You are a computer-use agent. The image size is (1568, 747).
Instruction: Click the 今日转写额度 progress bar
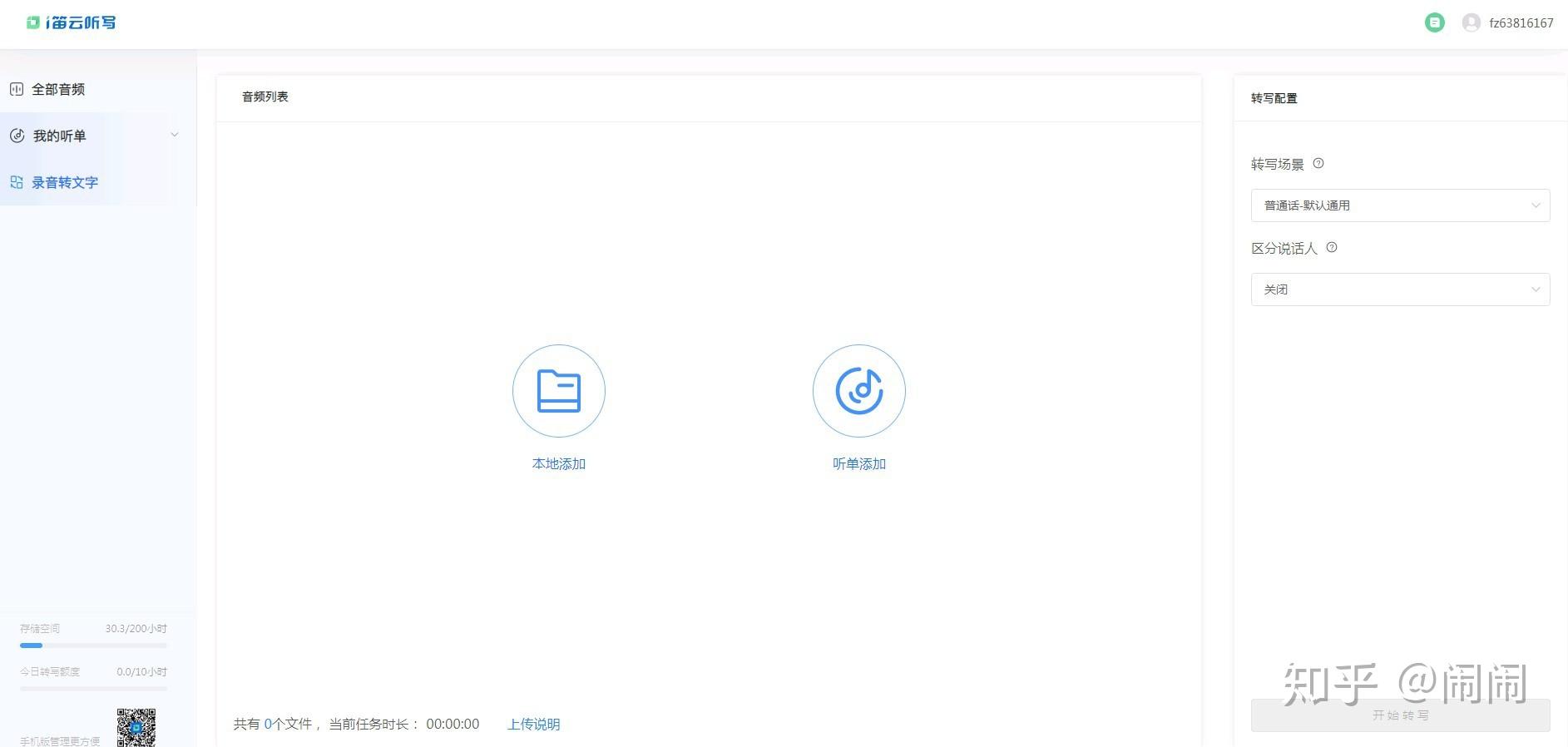tap(93, 689)
